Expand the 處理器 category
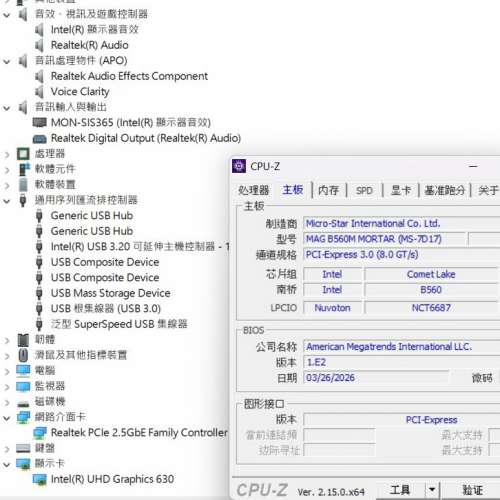The height and width of the screenshot is (500, 500). click(x=7, y=154)
